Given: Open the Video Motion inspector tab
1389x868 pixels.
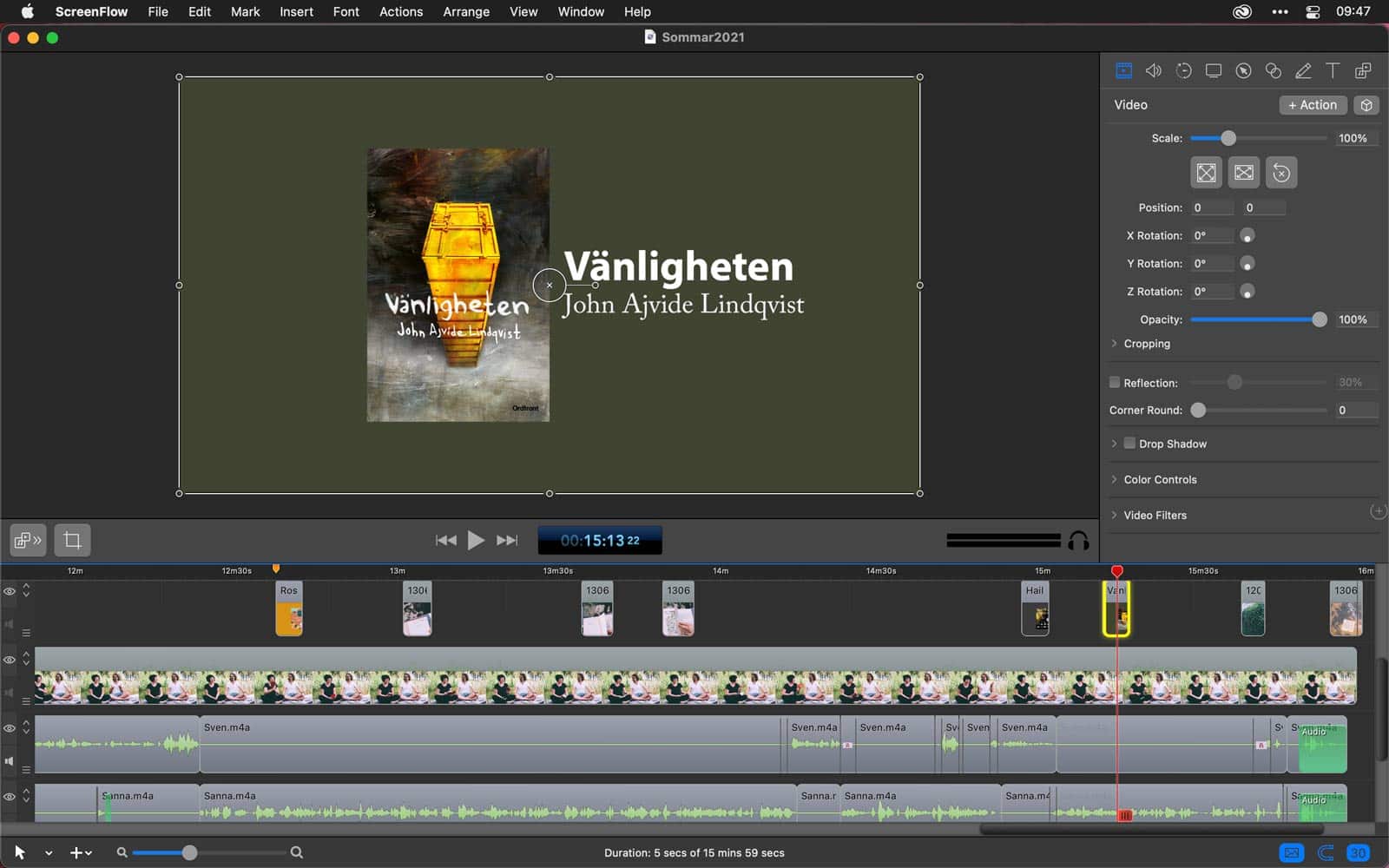Looking at the screenshot, I should pos(1183,70).
